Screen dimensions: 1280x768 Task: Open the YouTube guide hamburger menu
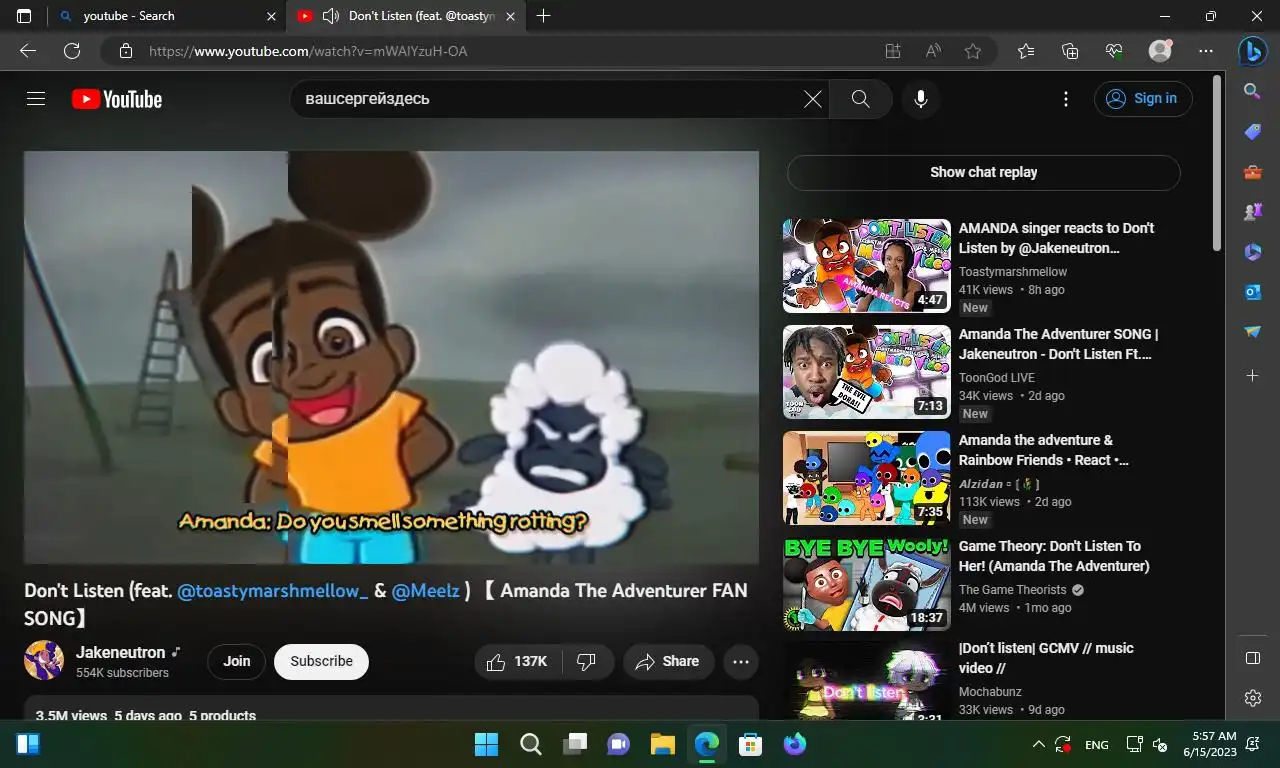pos(36,99)
